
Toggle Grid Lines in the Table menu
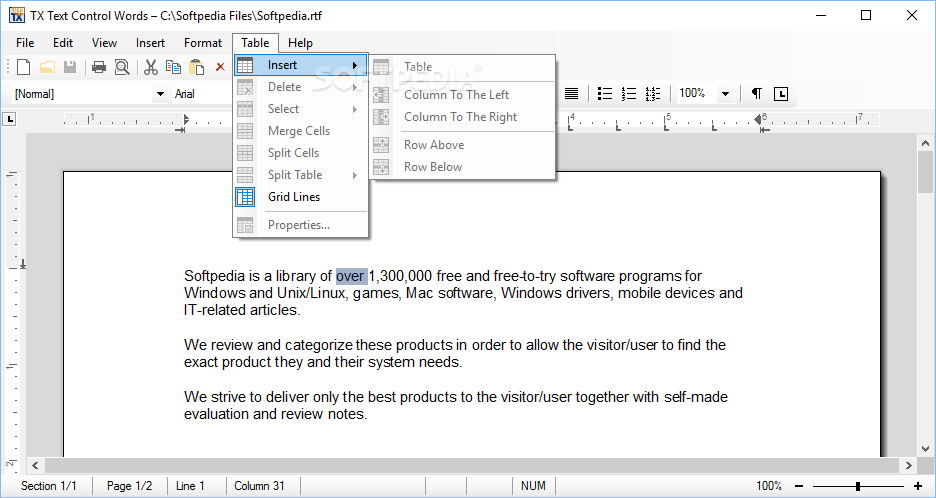300,196
